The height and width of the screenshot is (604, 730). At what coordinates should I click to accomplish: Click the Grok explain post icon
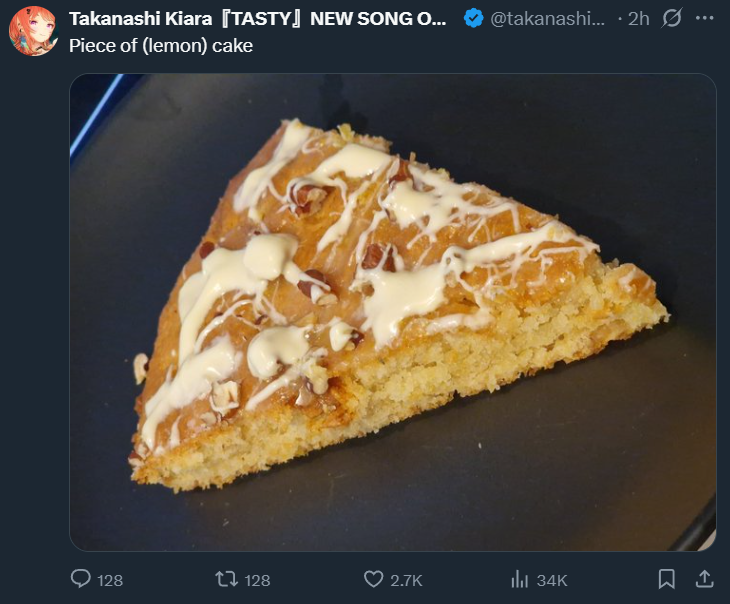(x=673, y=19)
